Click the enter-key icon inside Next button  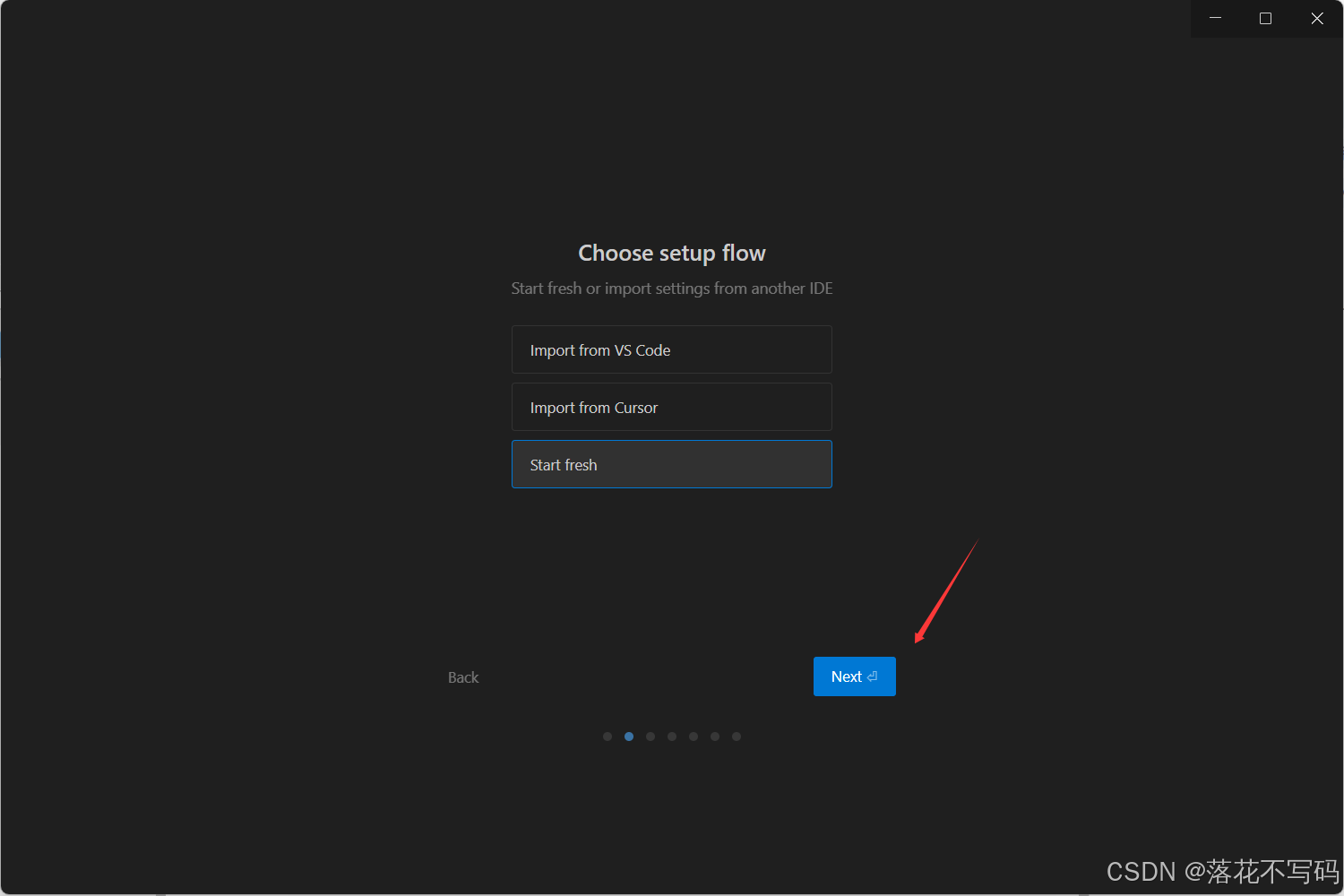click(873, 676)
